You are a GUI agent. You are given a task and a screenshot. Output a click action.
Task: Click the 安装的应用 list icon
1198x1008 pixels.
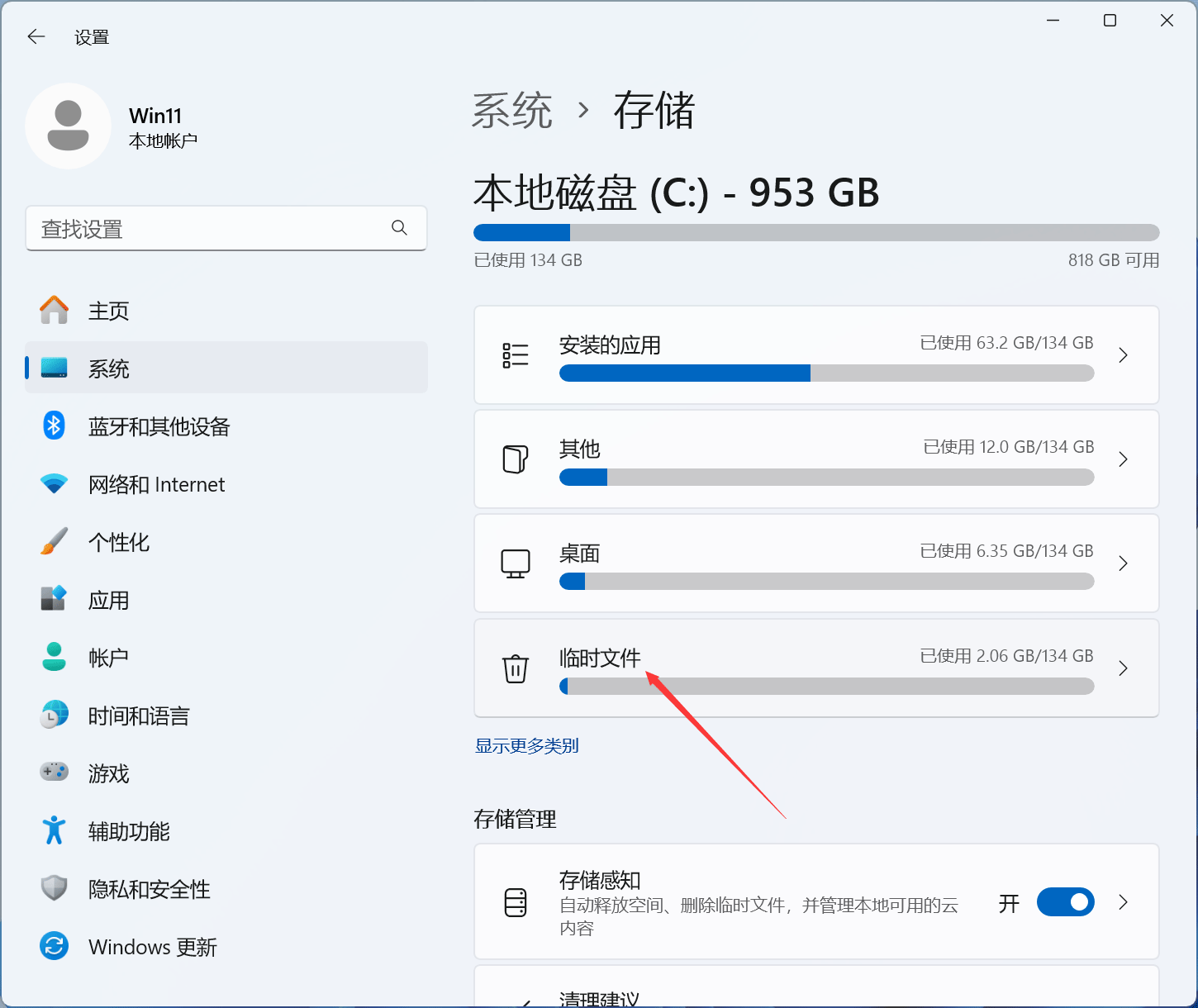[516, 355]
